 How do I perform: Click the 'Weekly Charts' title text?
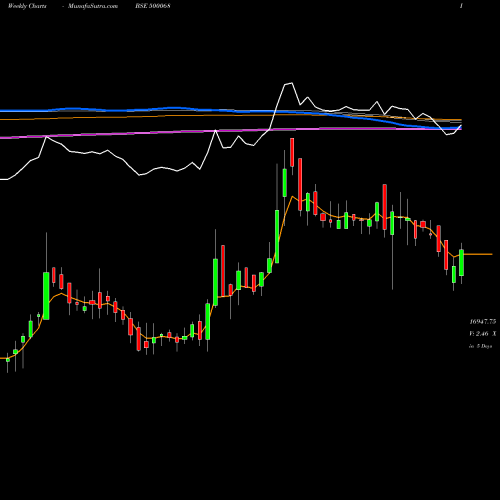[x=27, y=6]
